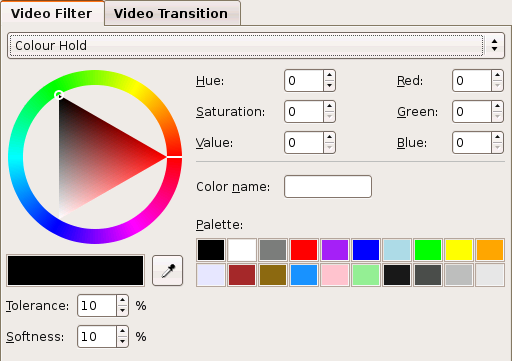This screenshot has height=361, width=512.
Task: Select the orange palette colour
Action: pos(490,250)
